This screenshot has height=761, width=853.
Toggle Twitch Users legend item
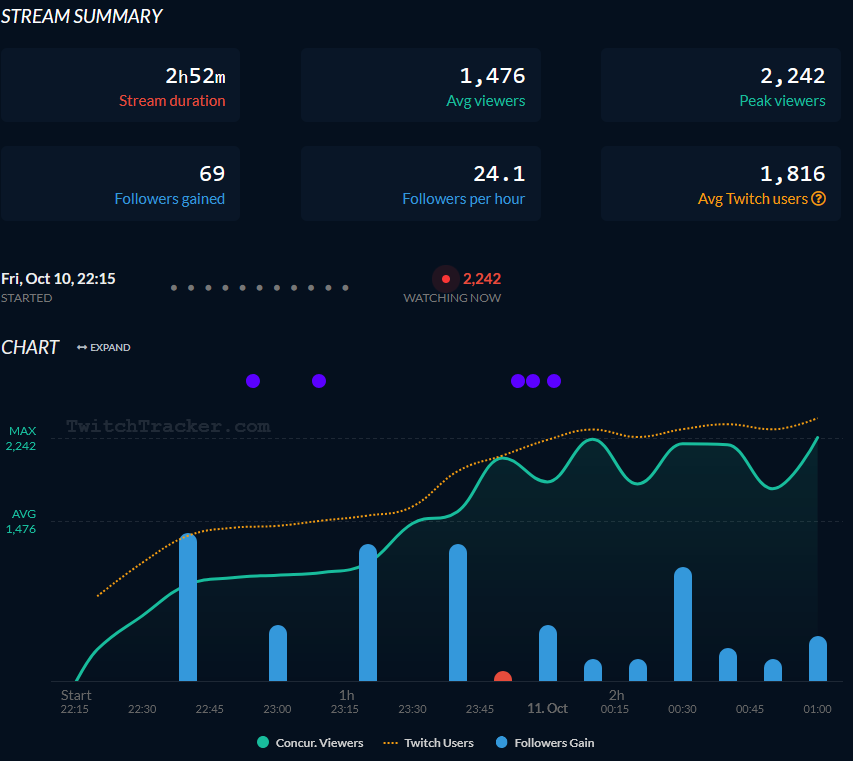coord(429,743)
